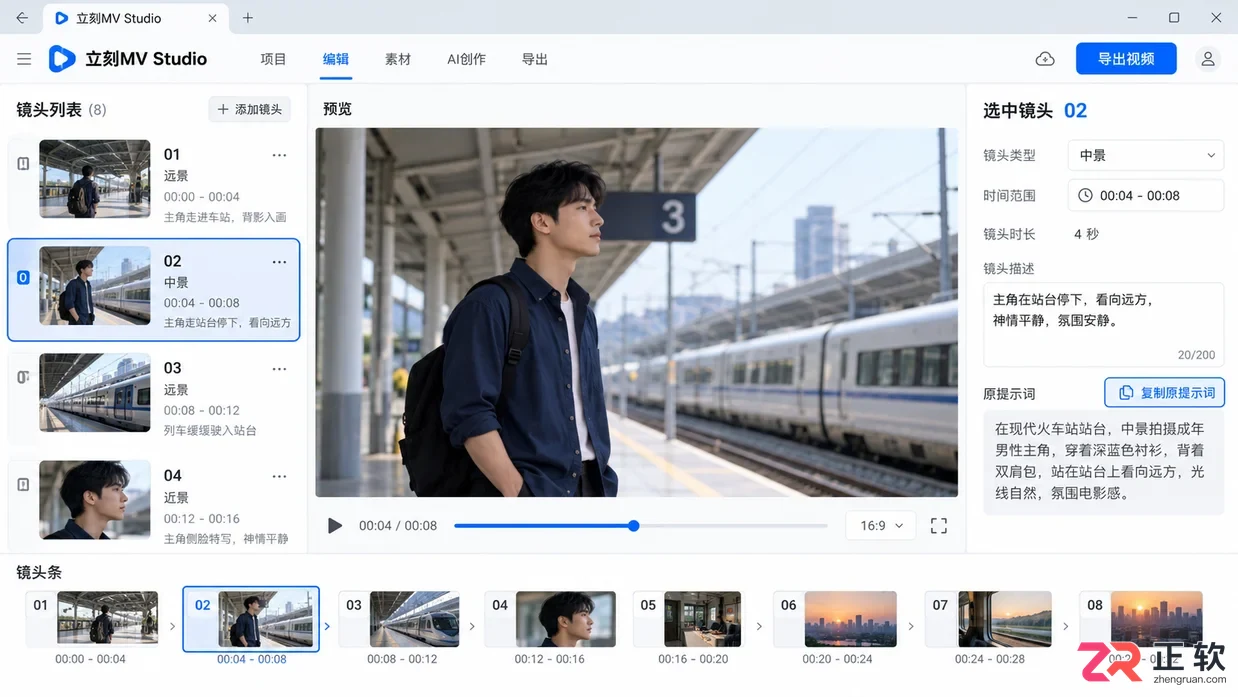Switch to the 素材 tab
The image size is (1238, 697).
[x=398, y=59]
